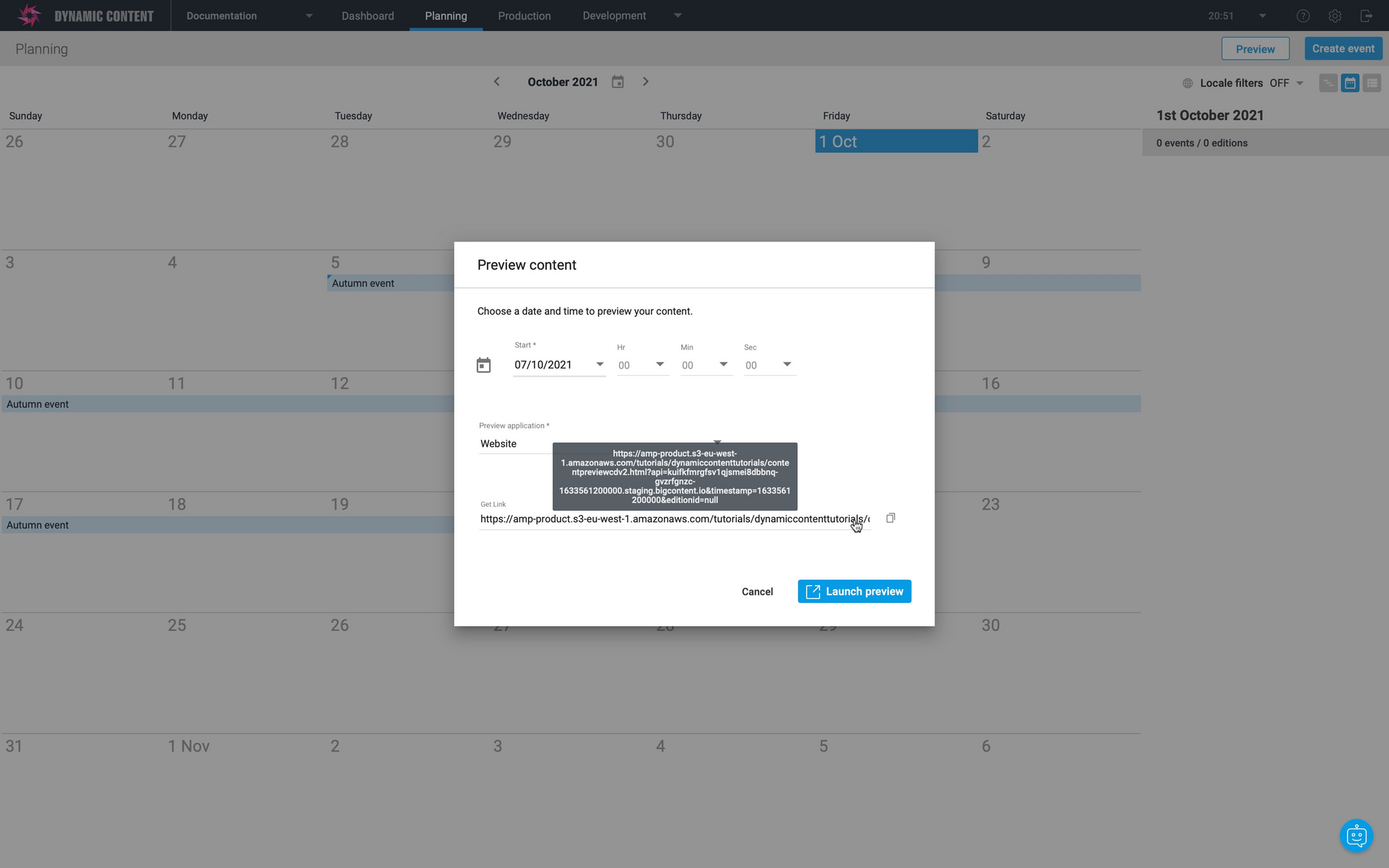Click the help question mark icon
Screen dimensions: 1389x868
click(1303, 16)
